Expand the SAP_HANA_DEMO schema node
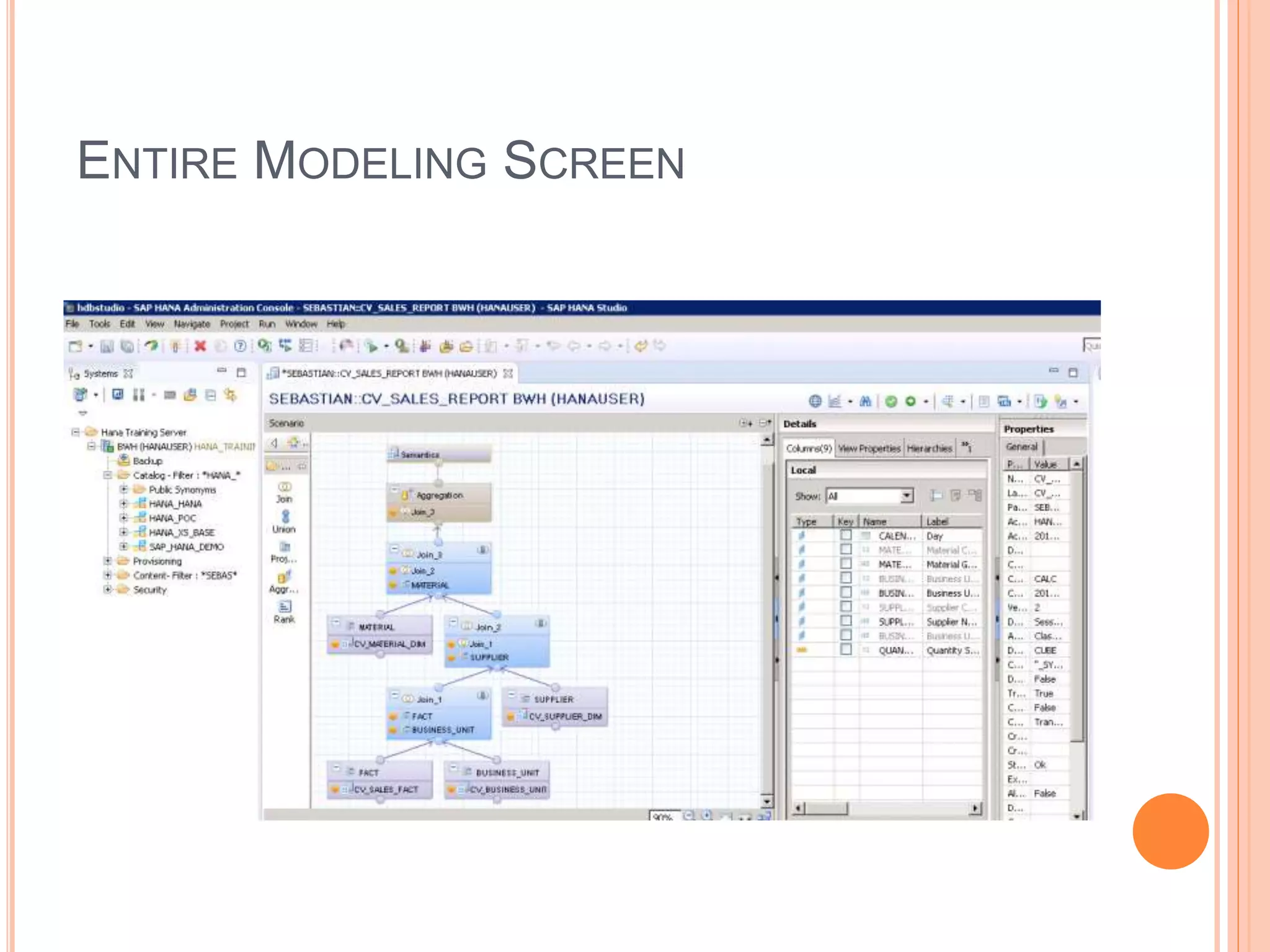Screen dimensions: 1270x952 123,546
